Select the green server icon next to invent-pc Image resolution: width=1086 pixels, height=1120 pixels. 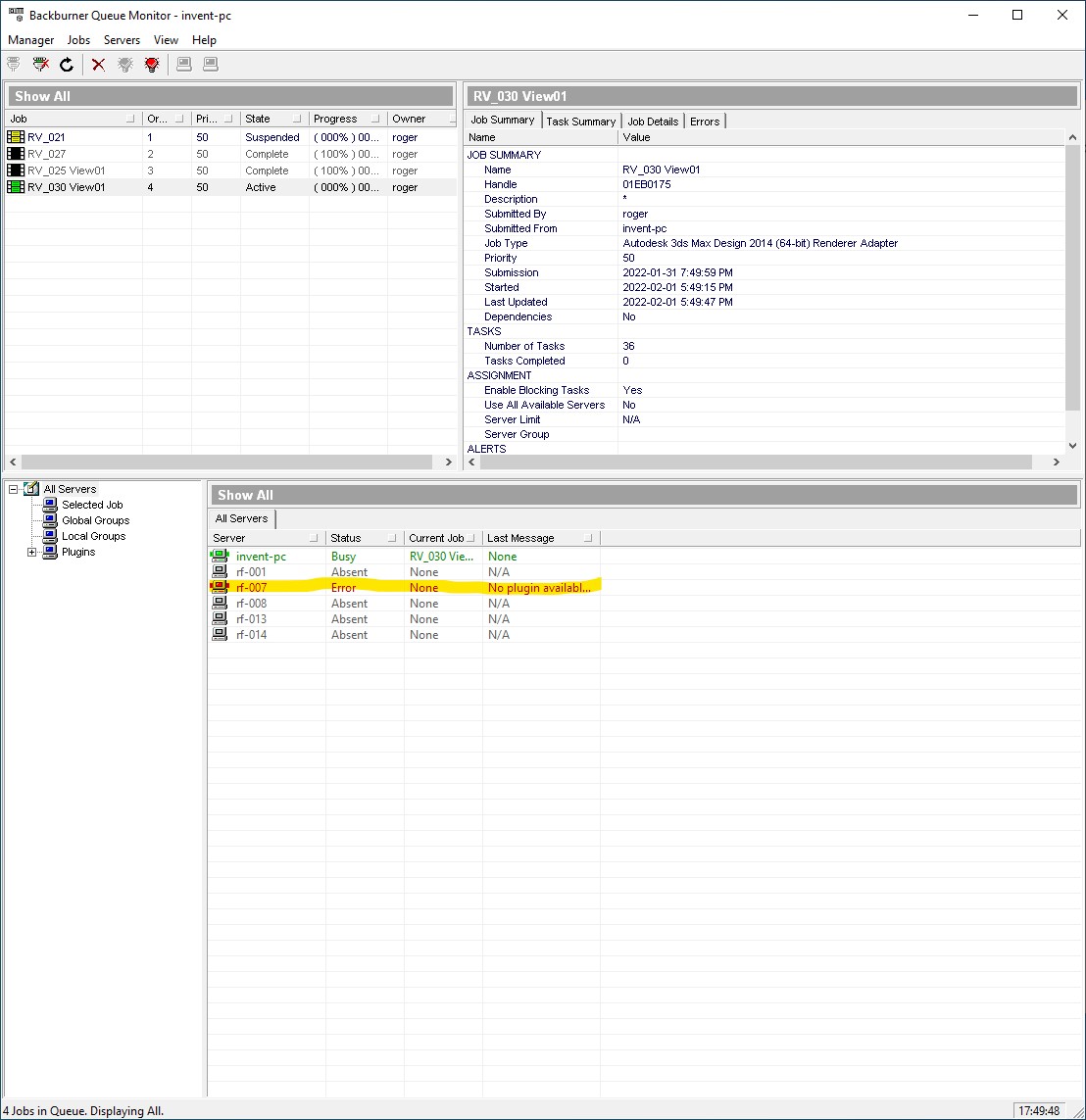tap(220, 556)
